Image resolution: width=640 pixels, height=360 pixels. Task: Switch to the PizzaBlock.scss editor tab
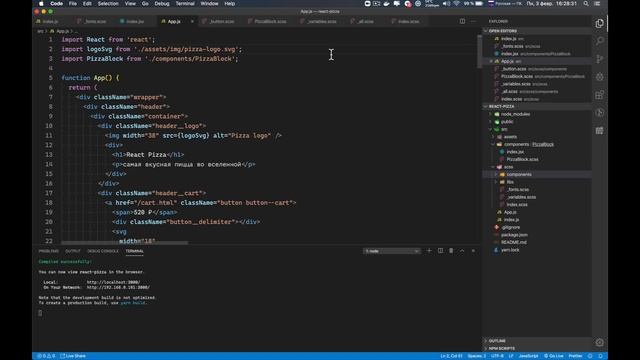[269, 21]
